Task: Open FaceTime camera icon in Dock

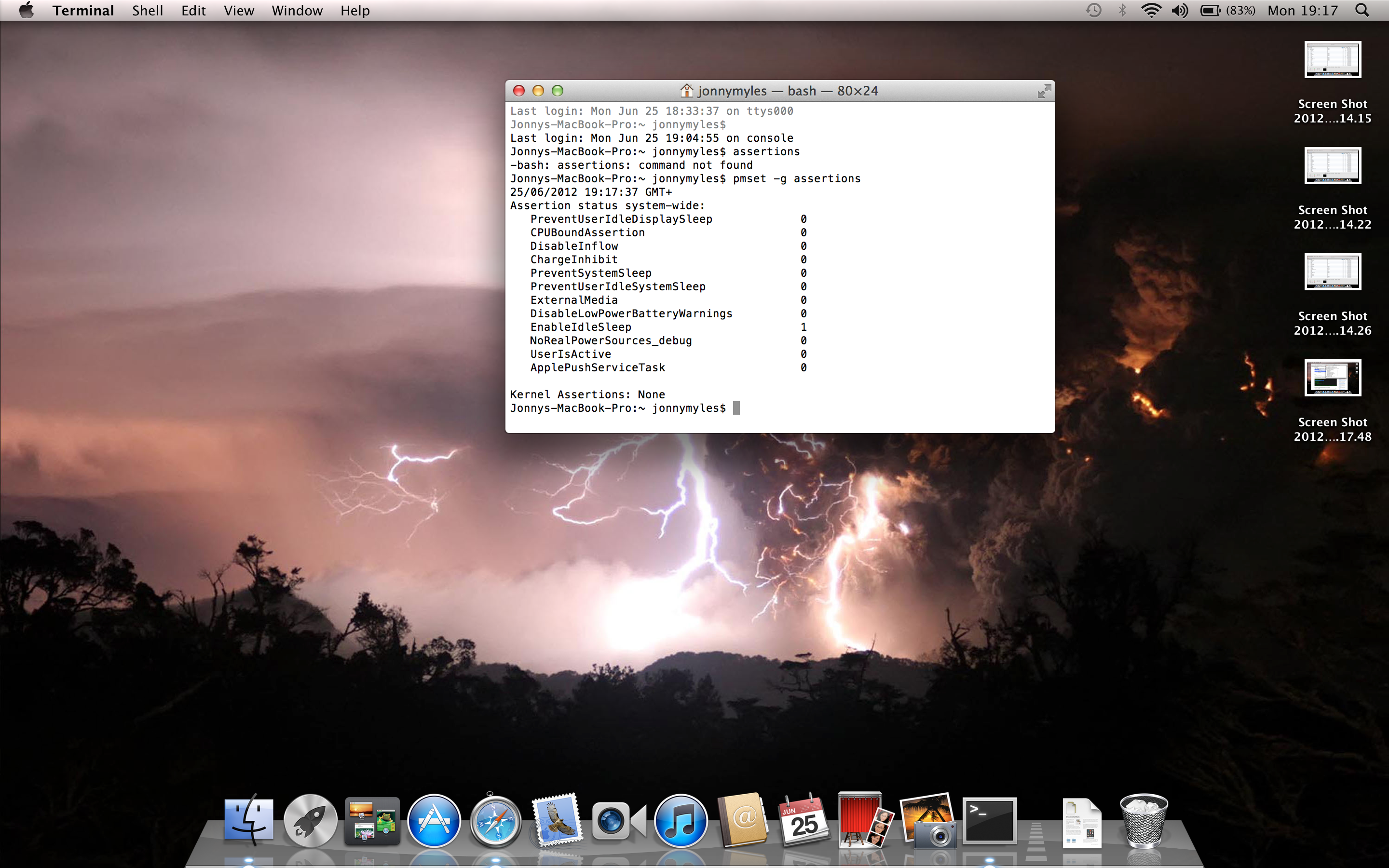Action: [619, 821]
